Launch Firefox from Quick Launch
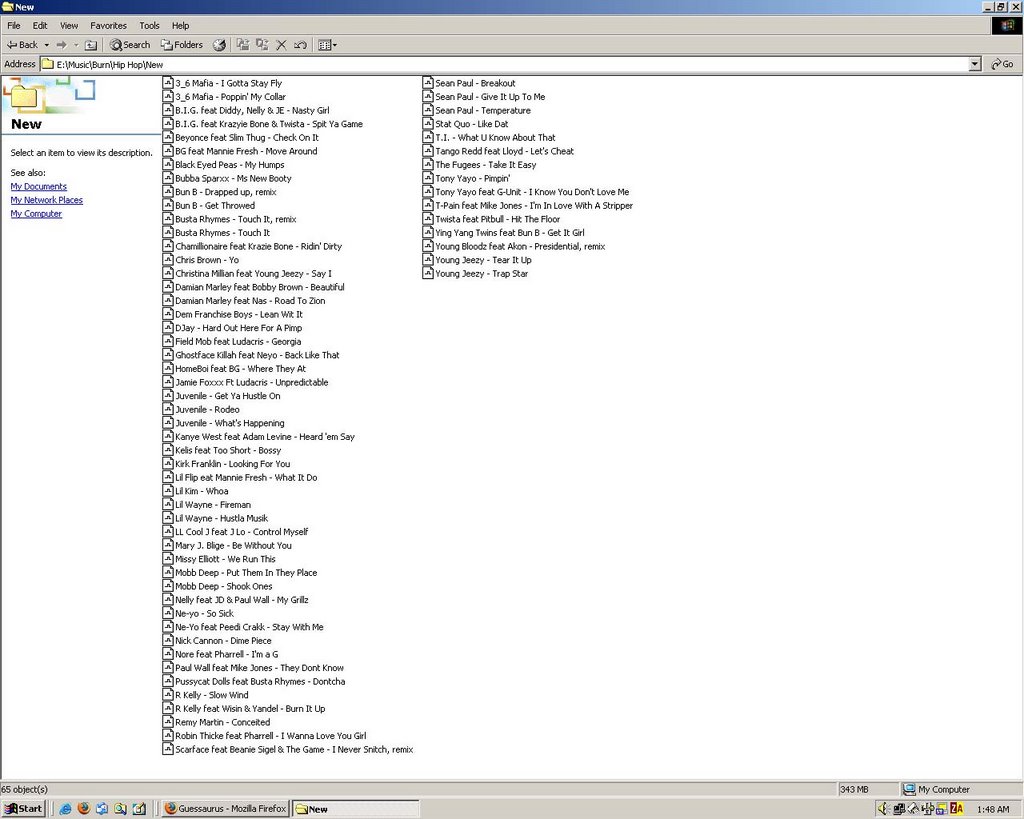Viewport: 1024px width, 819px height. pos(84,809)
